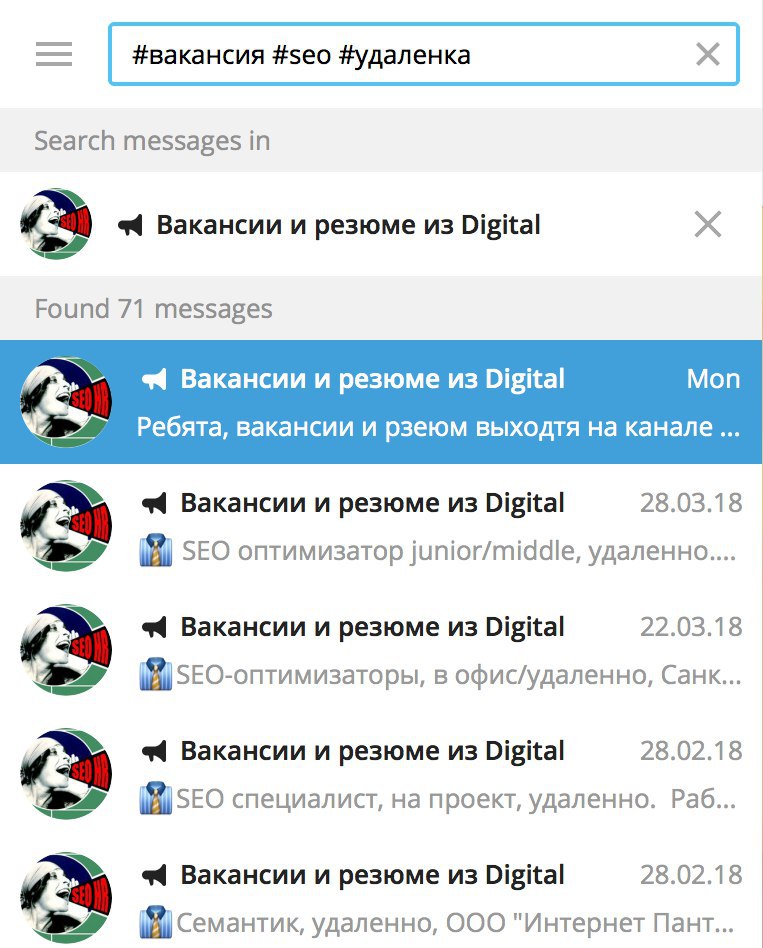Click megaphone icon in the 28.03.18 result
Screen dimensions: 763x948
tap(154, 504)
